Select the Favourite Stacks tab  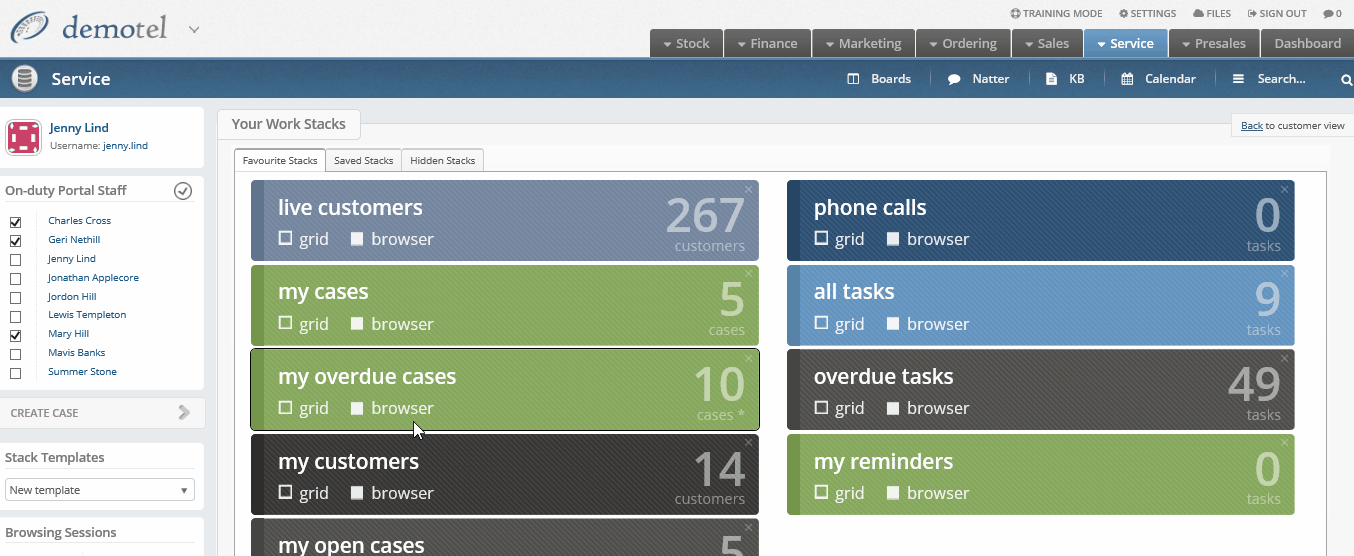coord(280,160)
